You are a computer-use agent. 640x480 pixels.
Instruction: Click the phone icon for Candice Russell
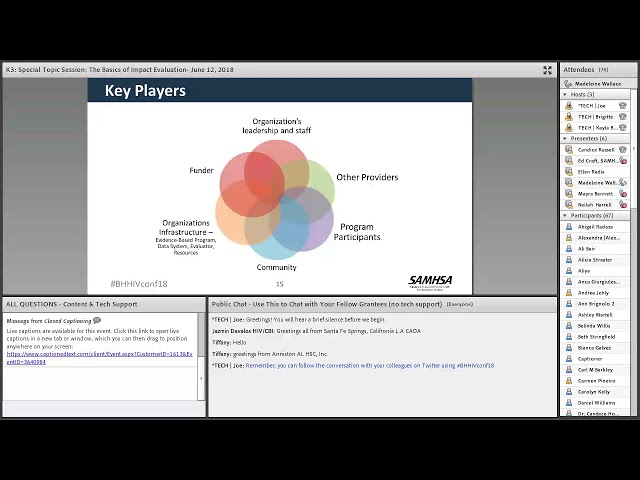[622, 150]
